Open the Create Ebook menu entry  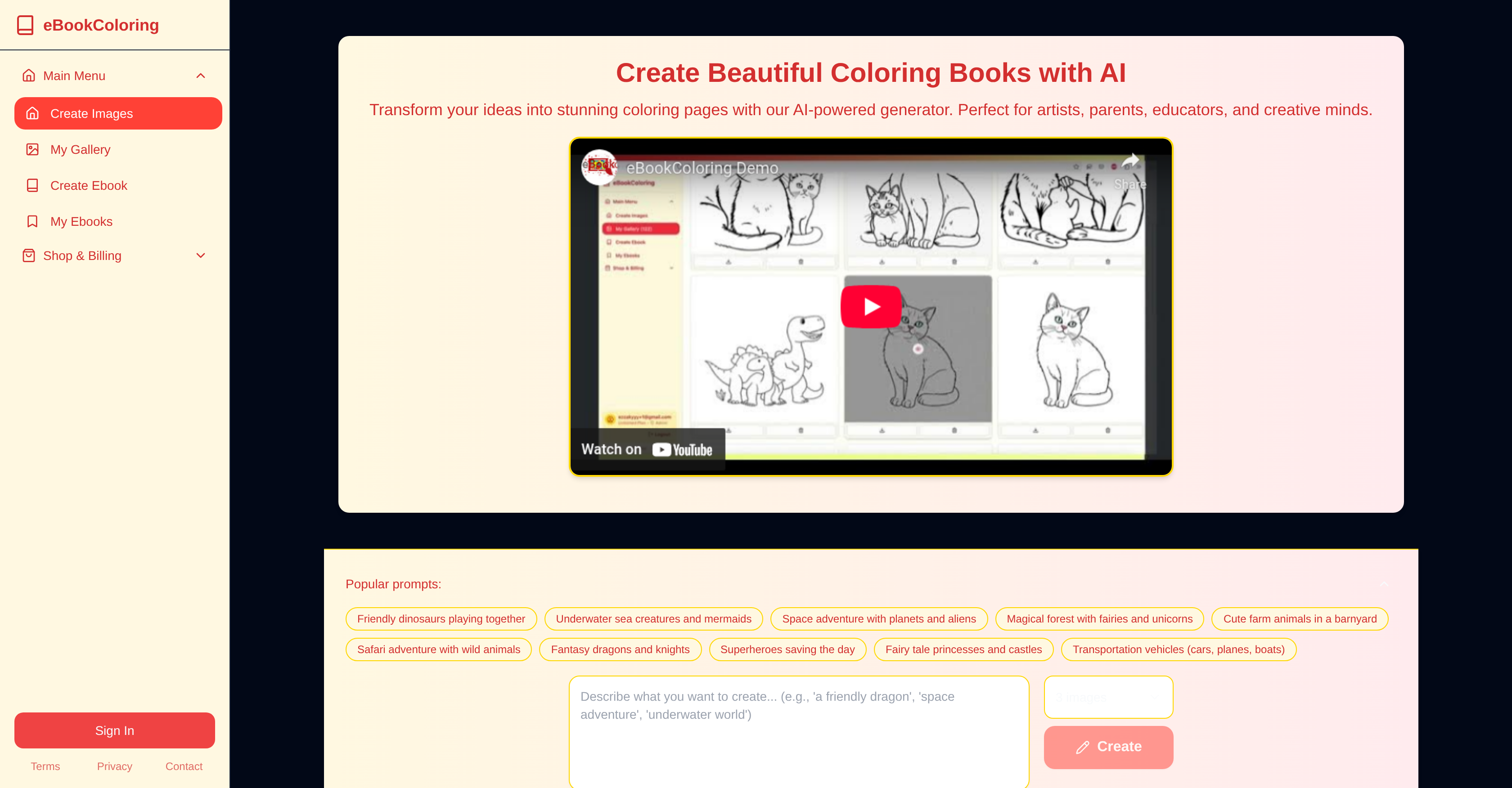89,185
